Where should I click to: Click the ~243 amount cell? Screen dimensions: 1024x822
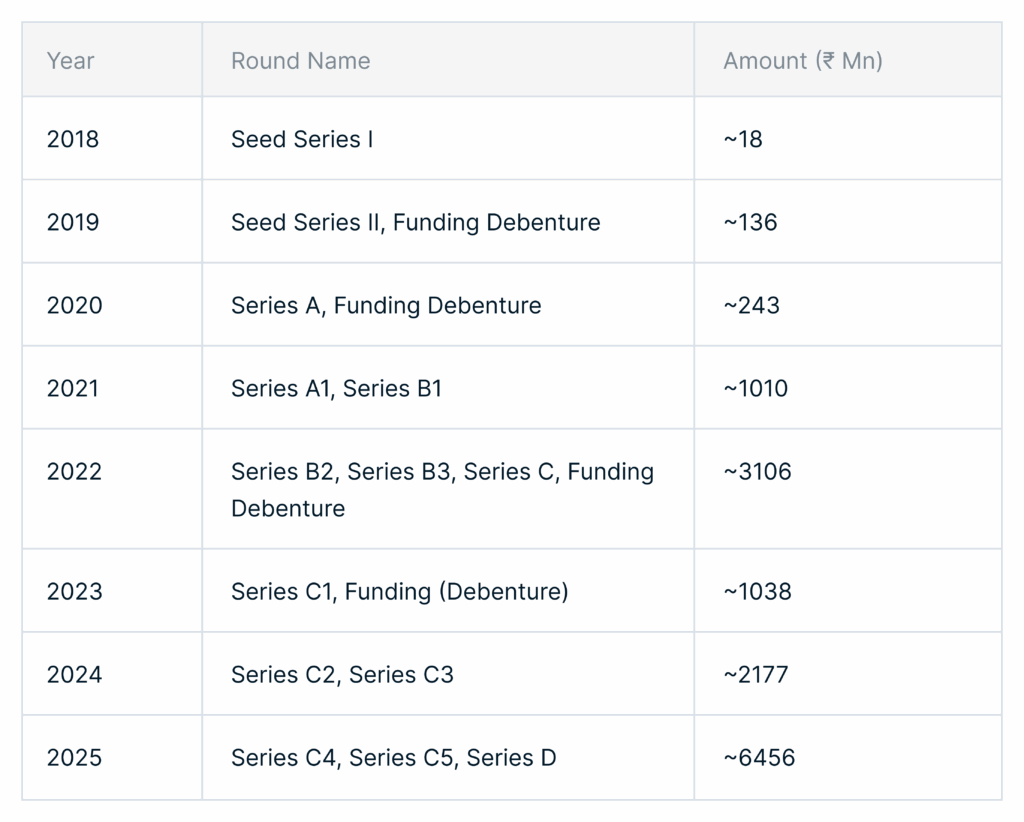coord(848,304)
